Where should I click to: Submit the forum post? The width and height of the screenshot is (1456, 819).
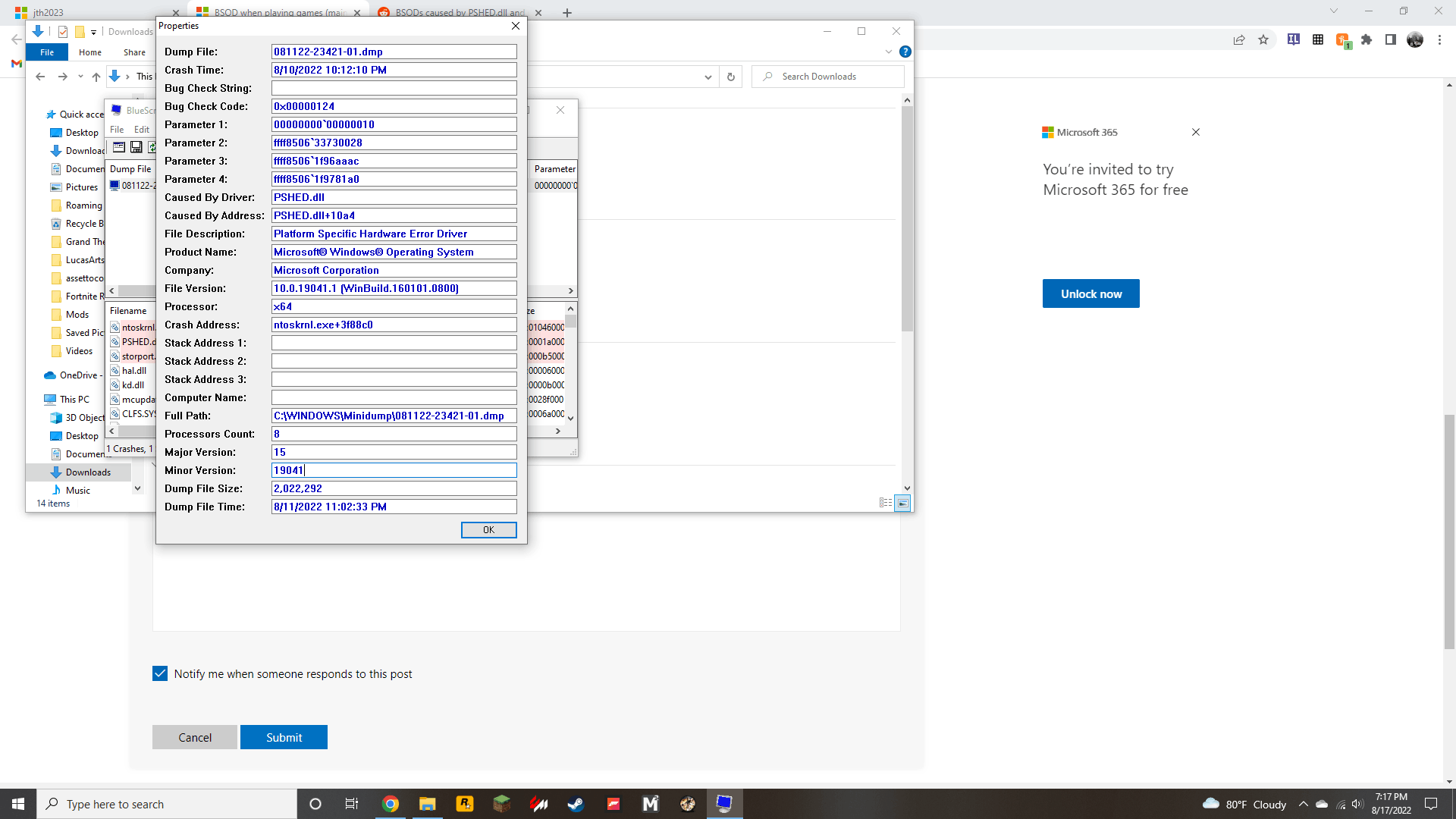point(284,737)
